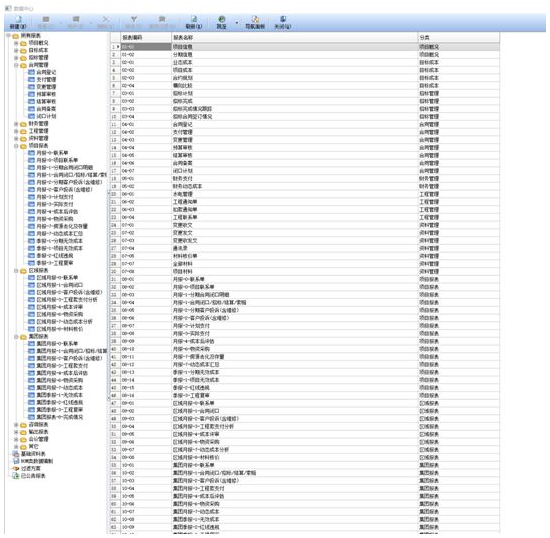550x538 pixels.
Task: Select 合同登记 report icon in tree
Action: tap(31, 72)
